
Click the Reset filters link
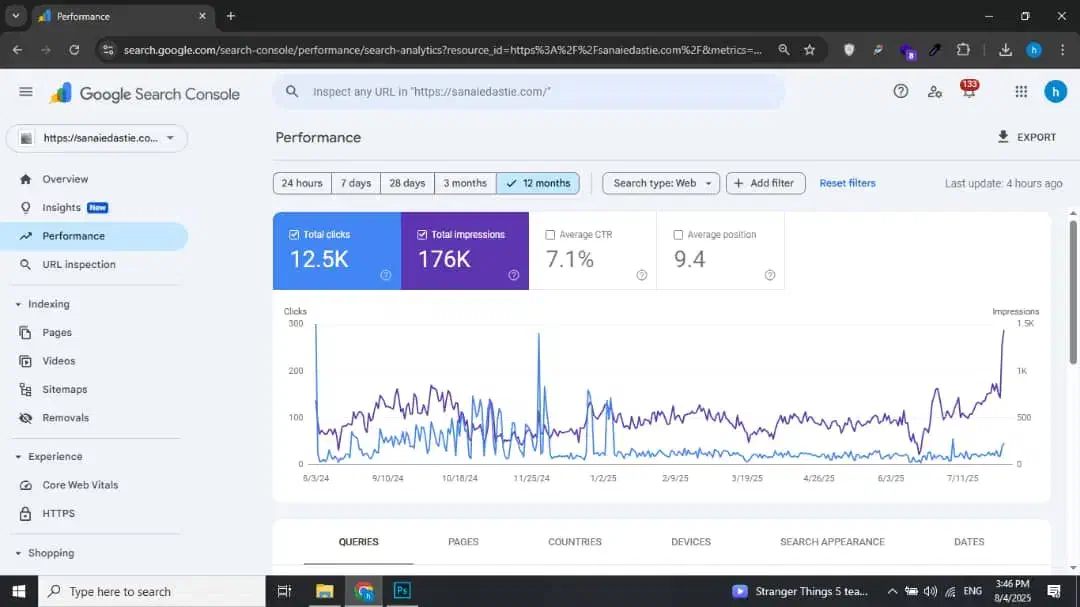pyautogui.click(x=847, y=183)
